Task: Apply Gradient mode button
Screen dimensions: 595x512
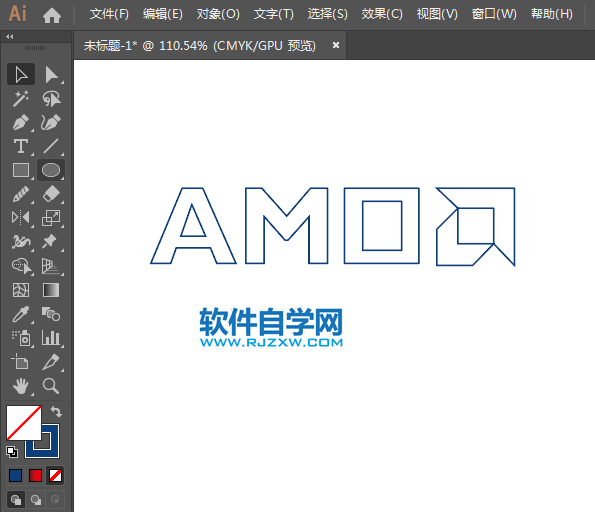Action: click(x=35, y=476)
